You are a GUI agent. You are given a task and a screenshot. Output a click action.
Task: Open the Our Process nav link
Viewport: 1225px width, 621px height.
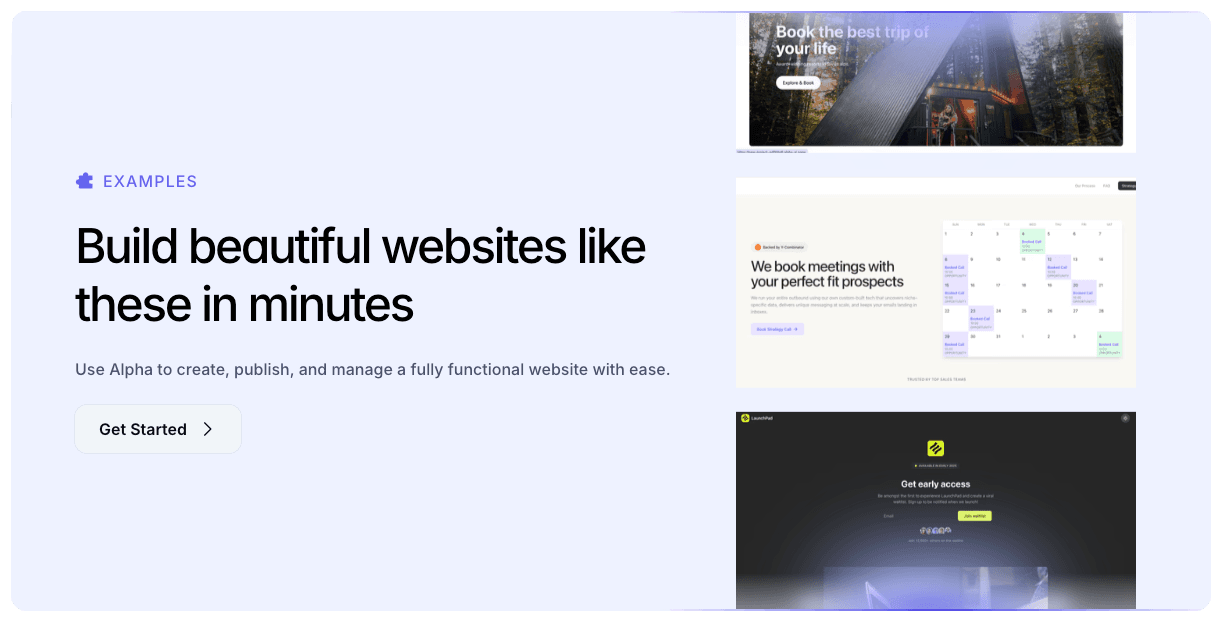pyautogui.click(x=1084, y=185)
